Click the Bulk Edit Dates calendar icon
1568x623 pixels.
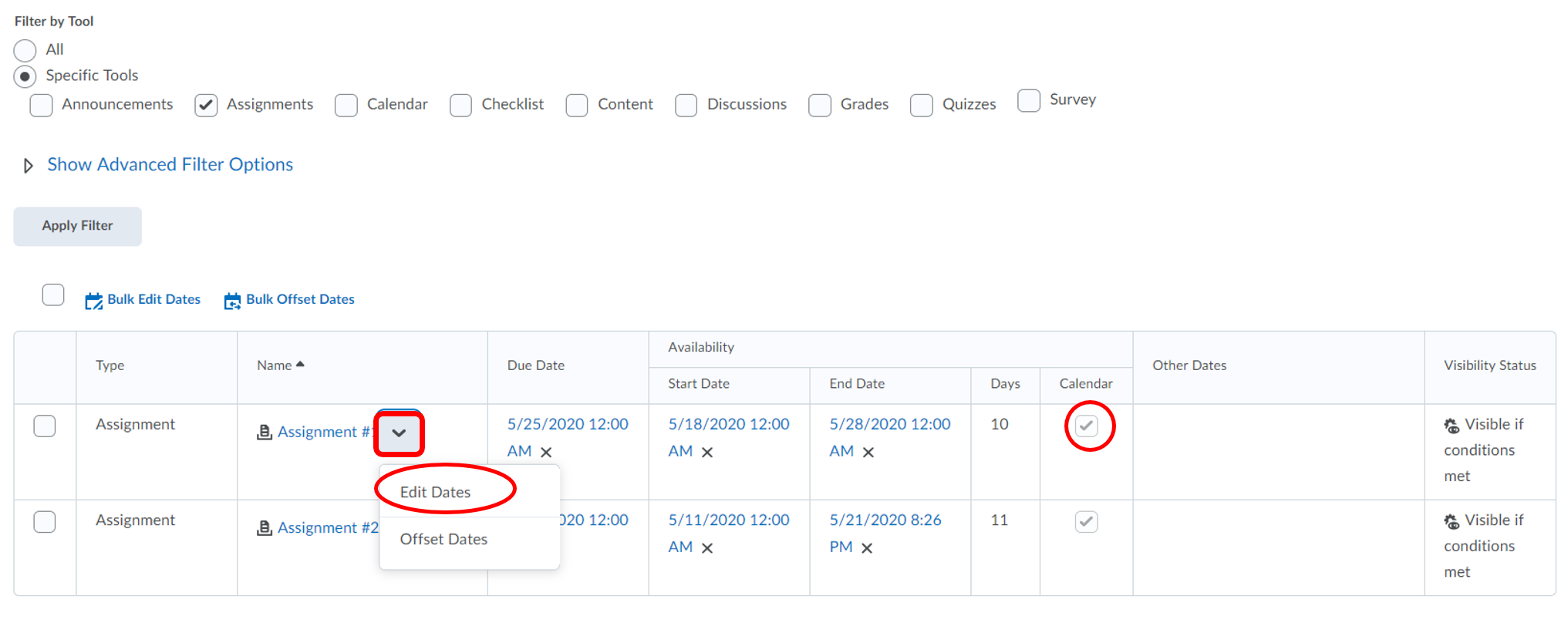tap(94, 301)
